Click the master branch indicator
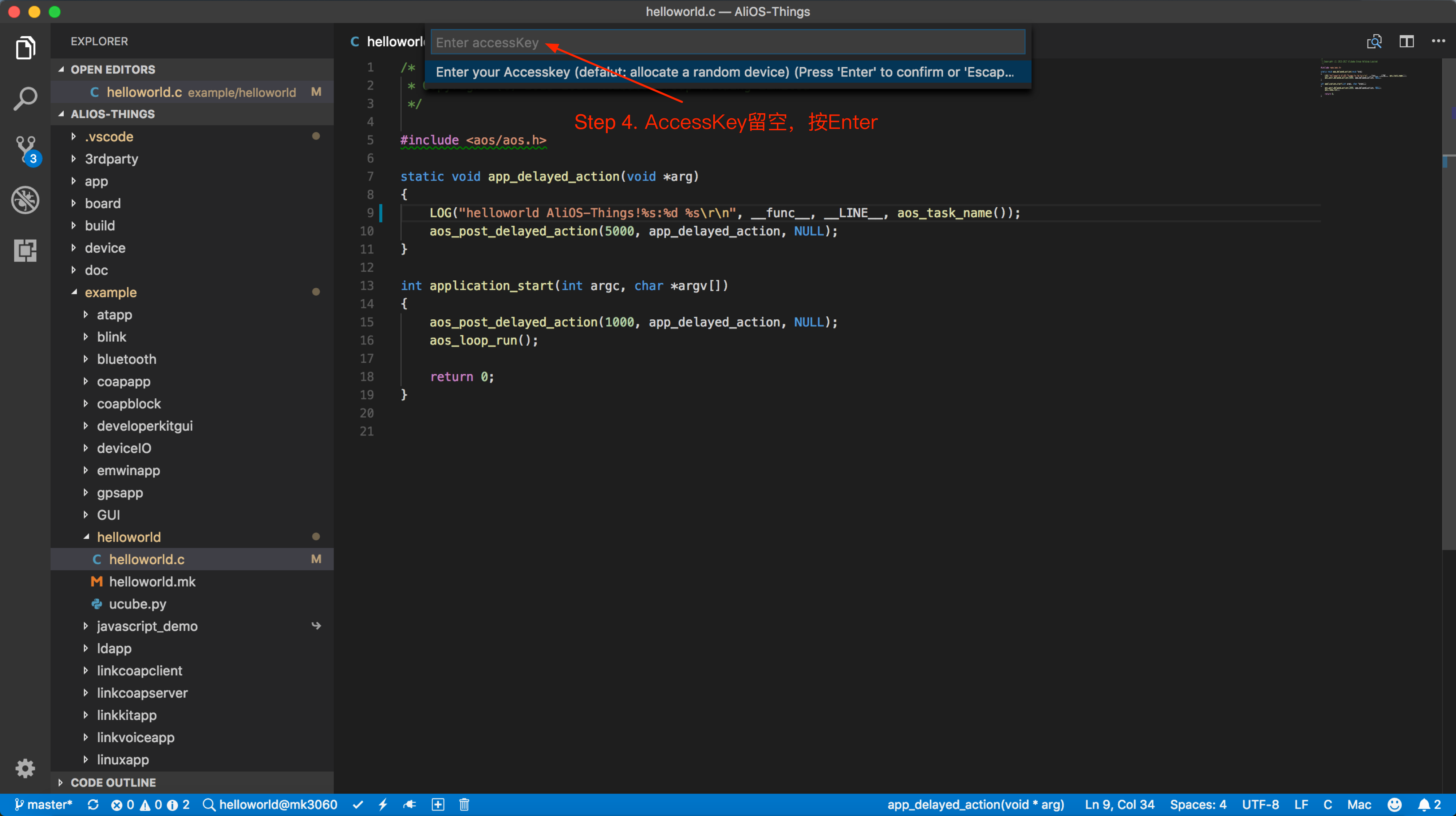This screenshot has height=816, width=1456. 44,805
